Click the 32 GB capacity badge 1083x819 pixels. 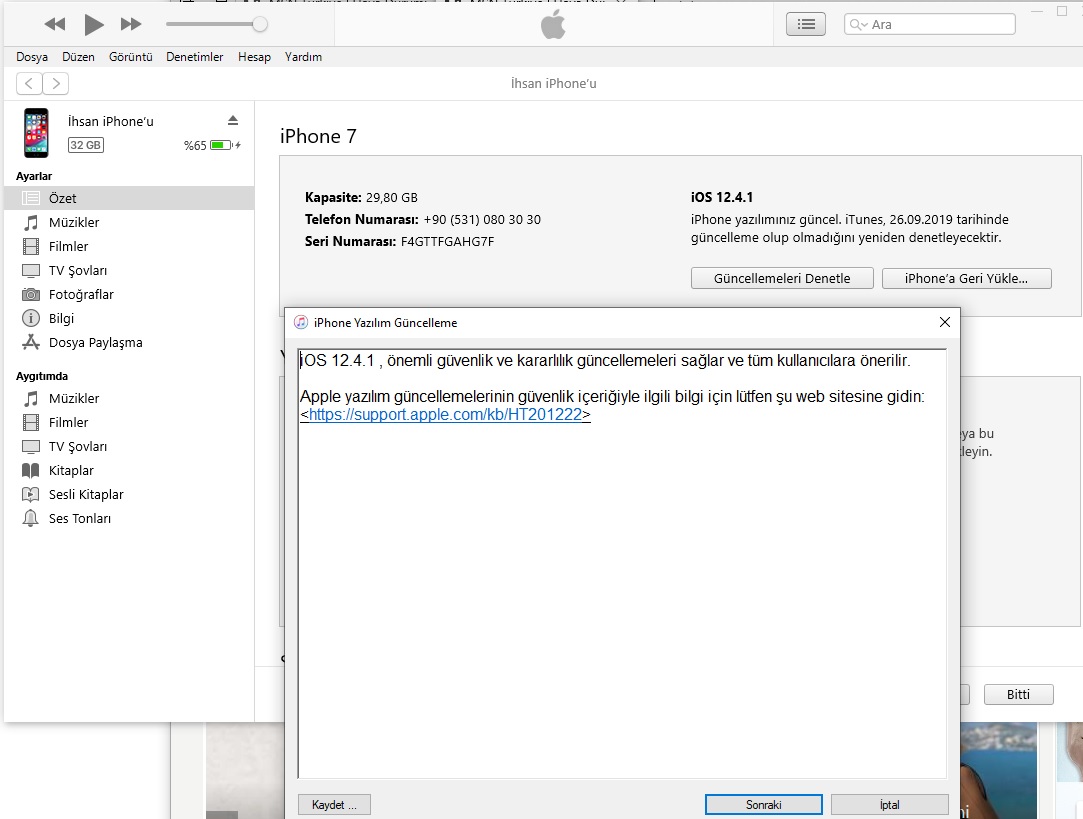[86, 145]
